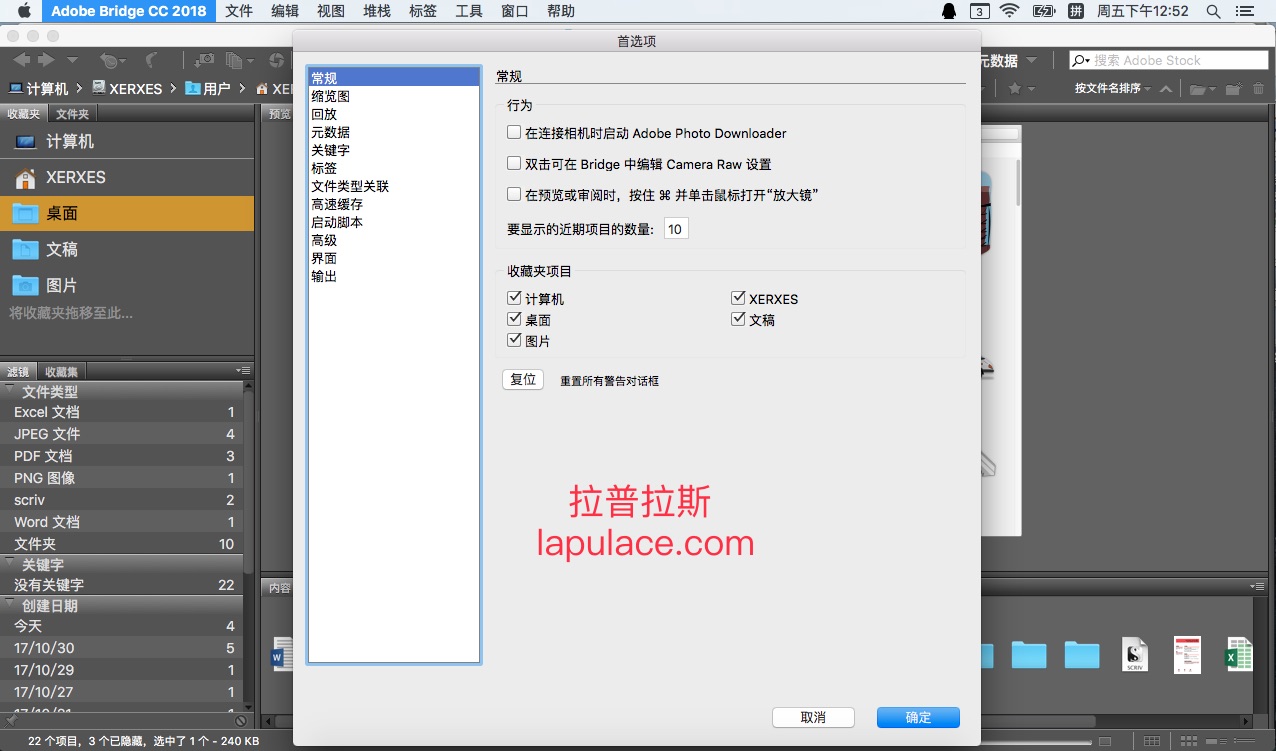The width and height of the screenshot is (1276, 751).
Task: Open Spotlight search in menu bar
Action: [1213, 11]
